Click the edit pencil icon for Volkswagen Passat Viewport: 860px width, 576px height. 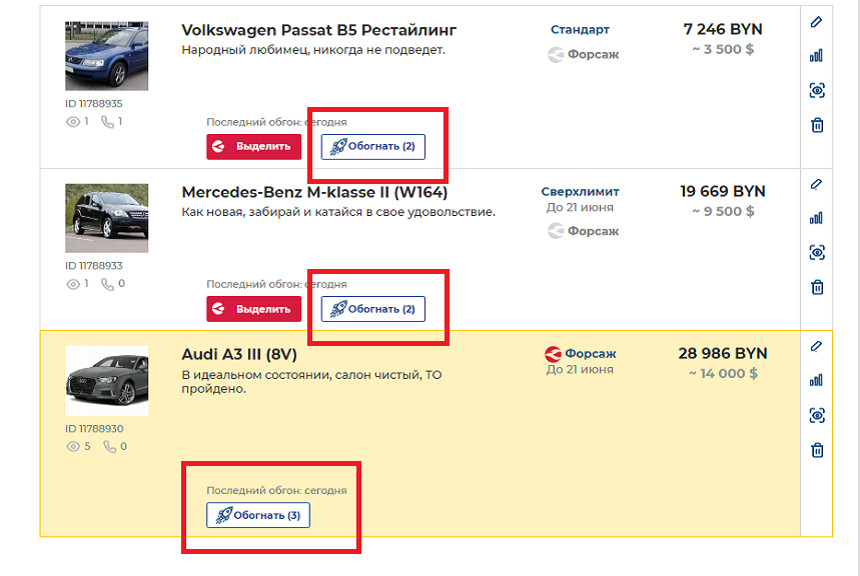tap(816, 22)
